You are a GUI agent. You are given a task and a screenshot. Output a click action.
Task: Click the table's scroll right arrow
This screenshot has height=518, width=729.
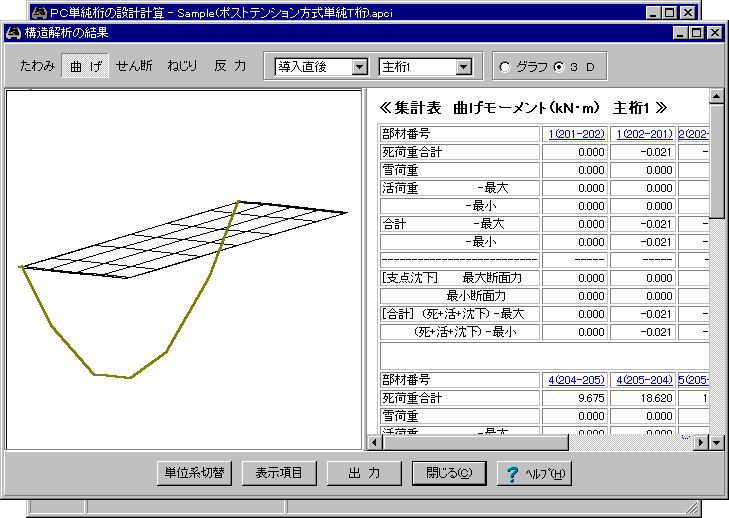pos(701,443)
